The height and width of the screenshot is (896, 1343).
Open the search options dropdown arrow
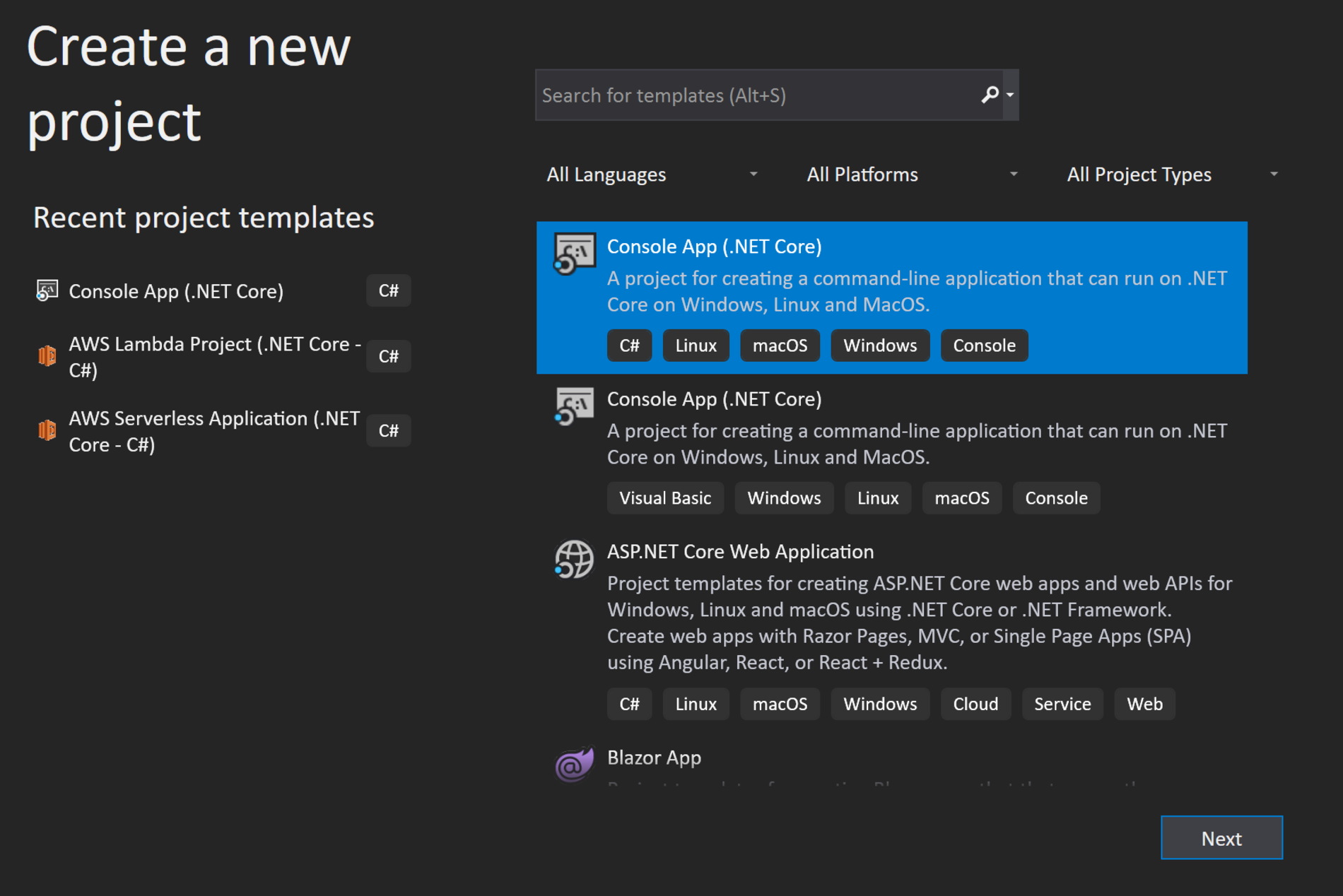(1010, 95)
